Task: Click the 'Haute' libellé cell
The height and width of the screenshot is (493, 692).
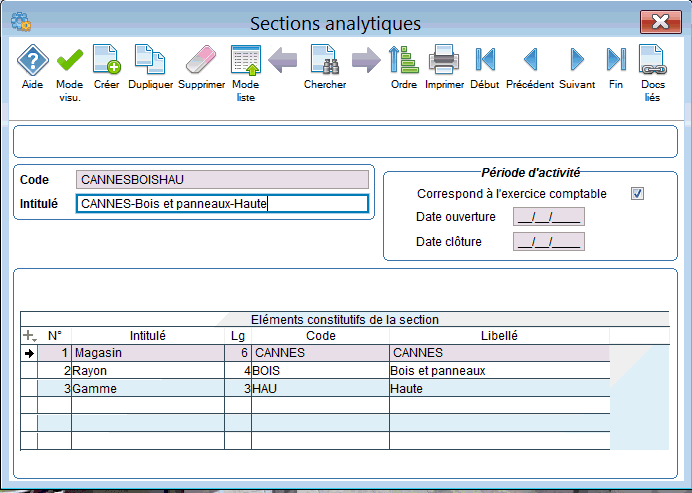Action: (x=500, y=389)
